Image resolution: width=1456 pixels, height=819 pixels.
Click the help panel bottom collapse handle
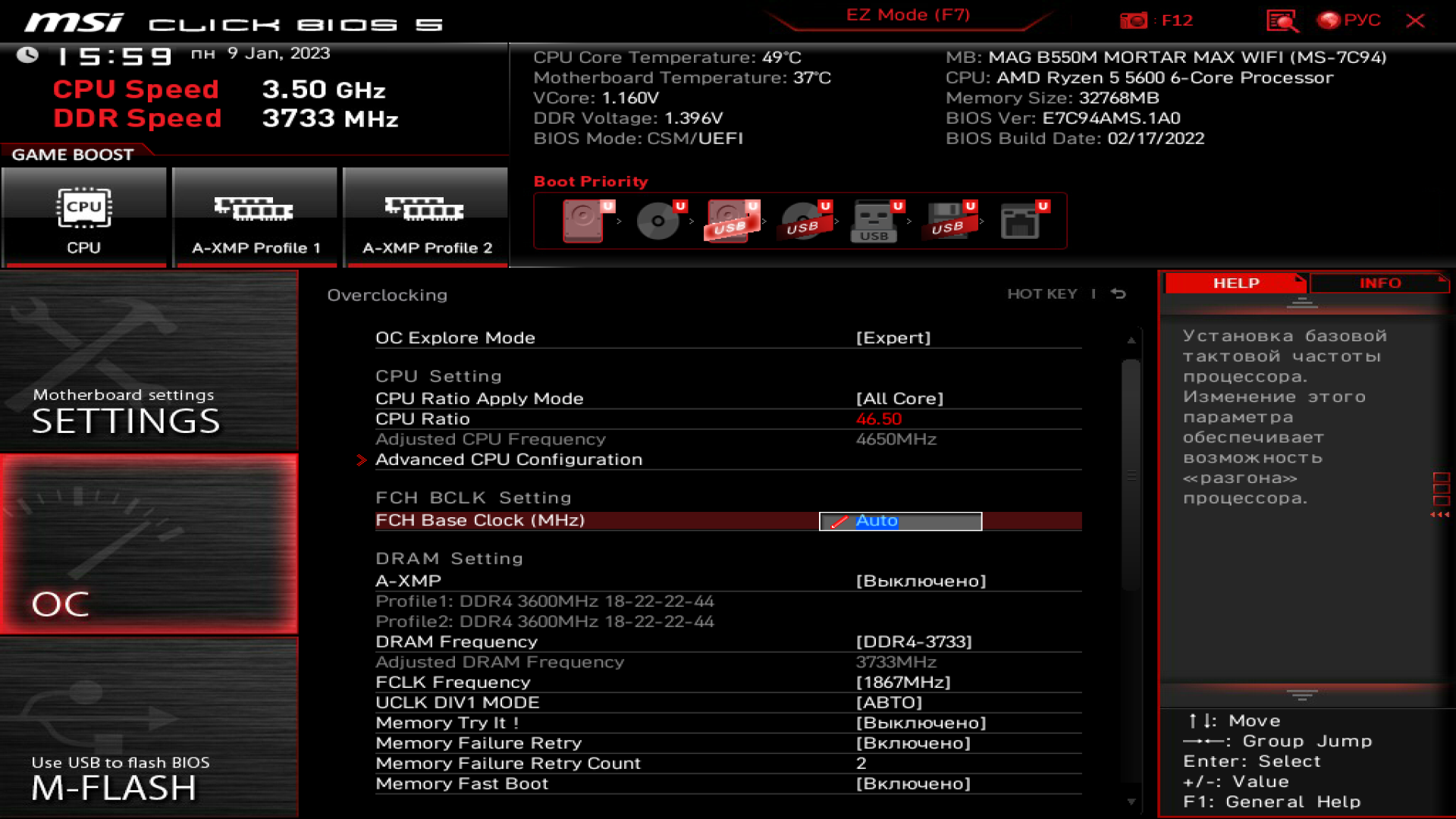tap(1302, 695)
